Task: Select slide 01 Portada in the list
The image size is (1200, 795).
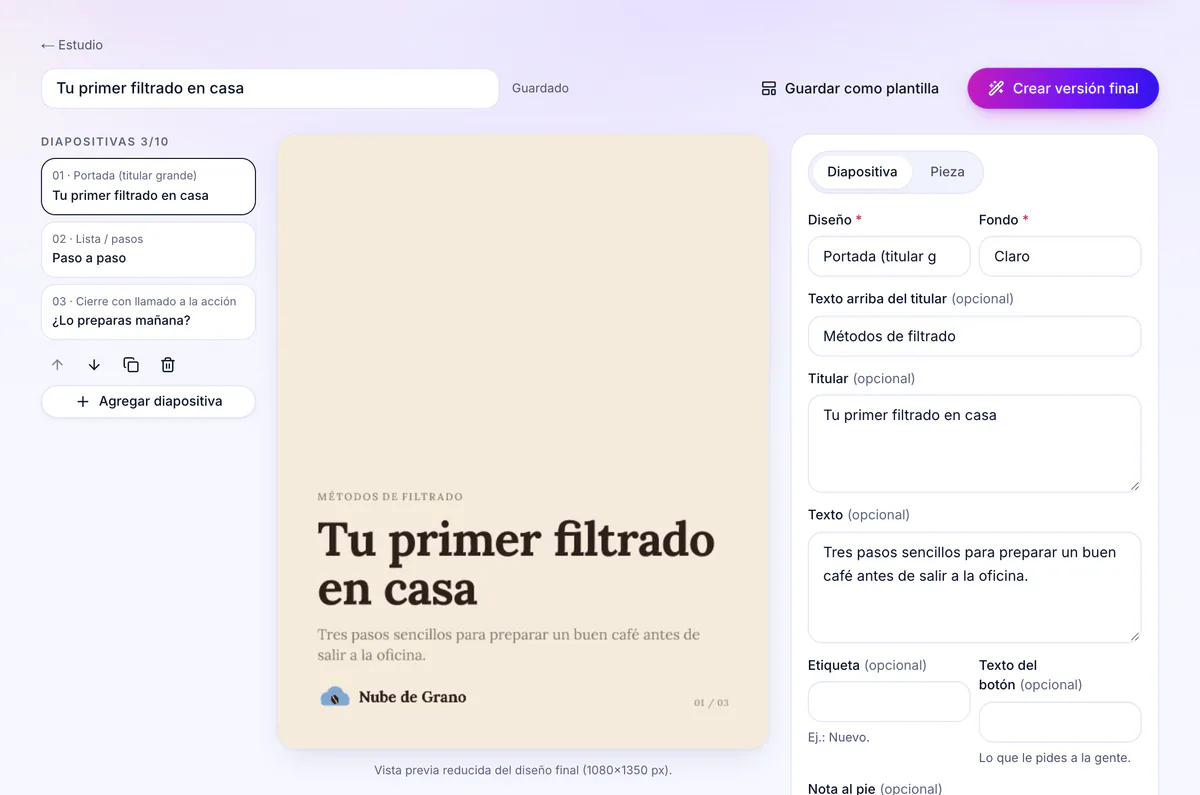Action: 148,186
